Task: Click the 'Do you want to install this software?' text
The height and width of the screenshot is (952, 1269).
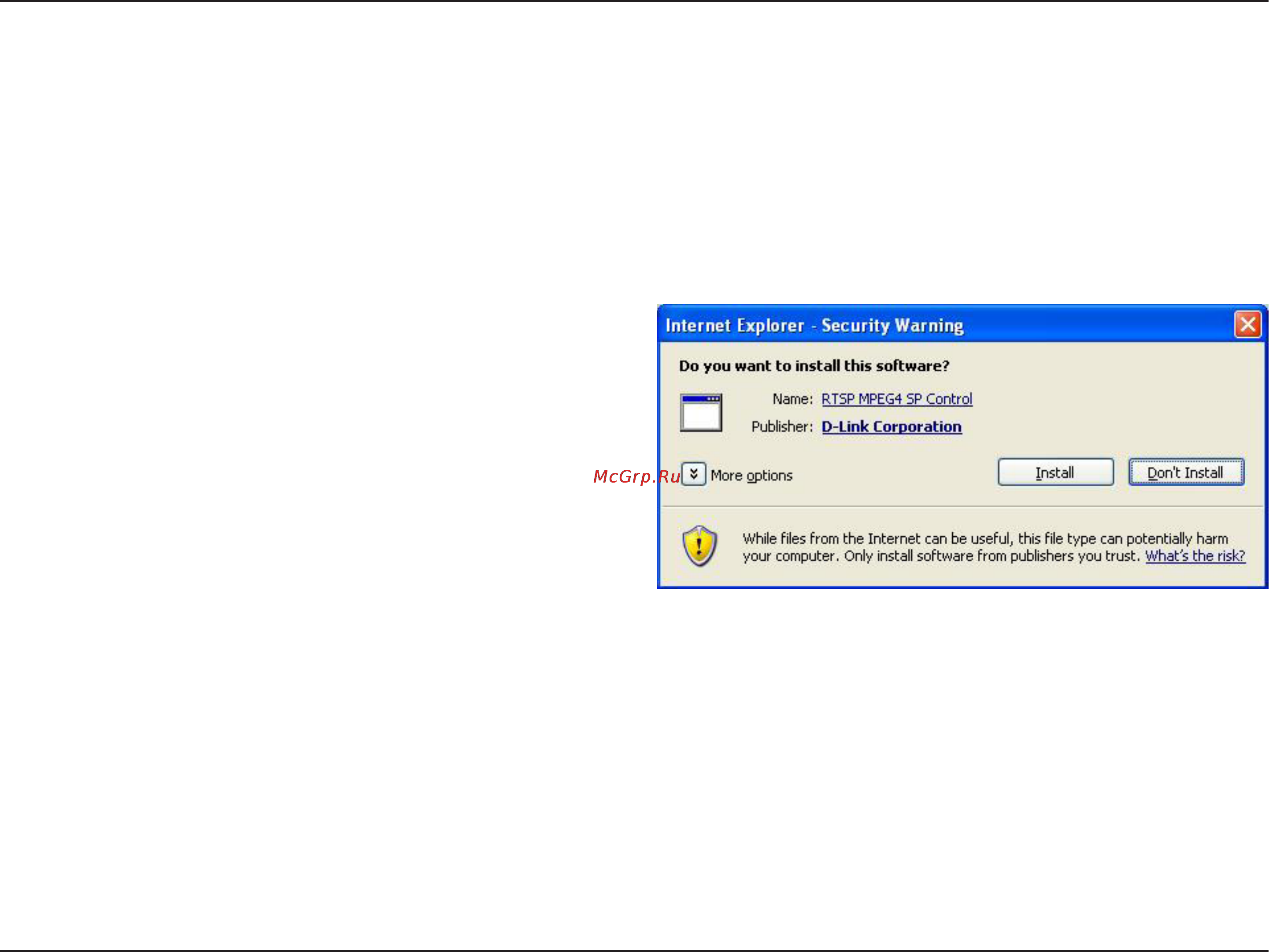Action: click(814, 366)
